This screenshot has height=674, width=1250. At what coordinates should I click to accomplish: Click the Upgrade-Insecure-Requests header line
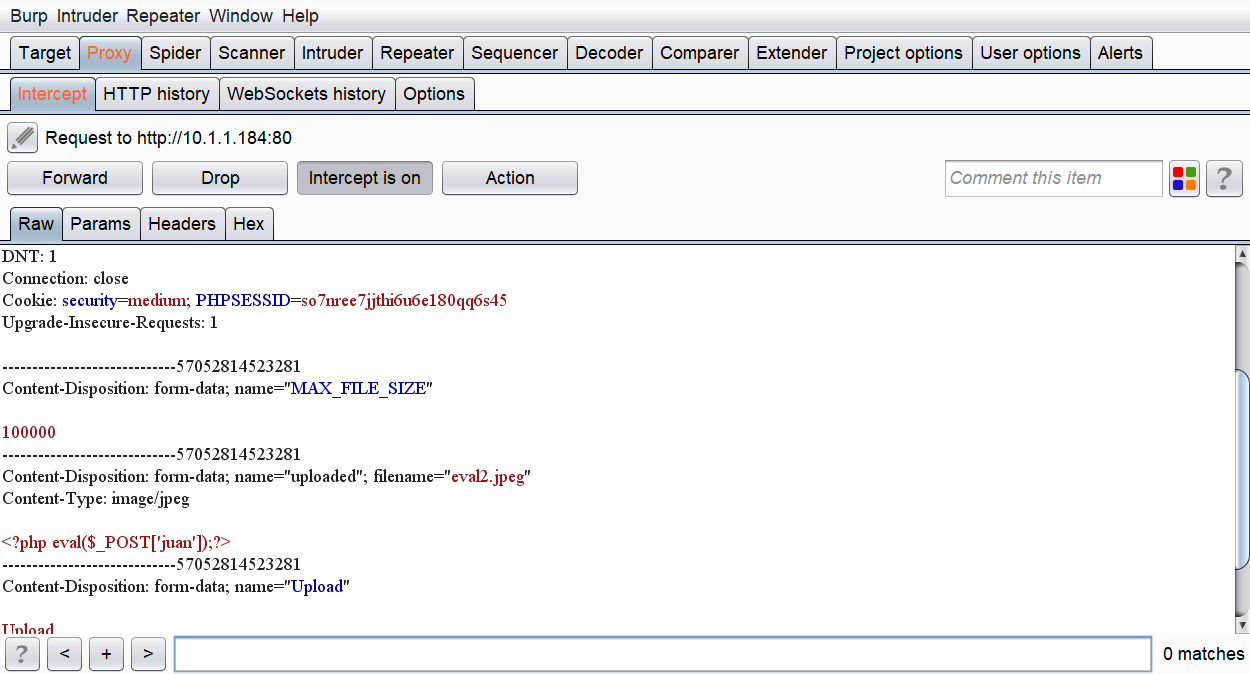click(x=110, y=322)
